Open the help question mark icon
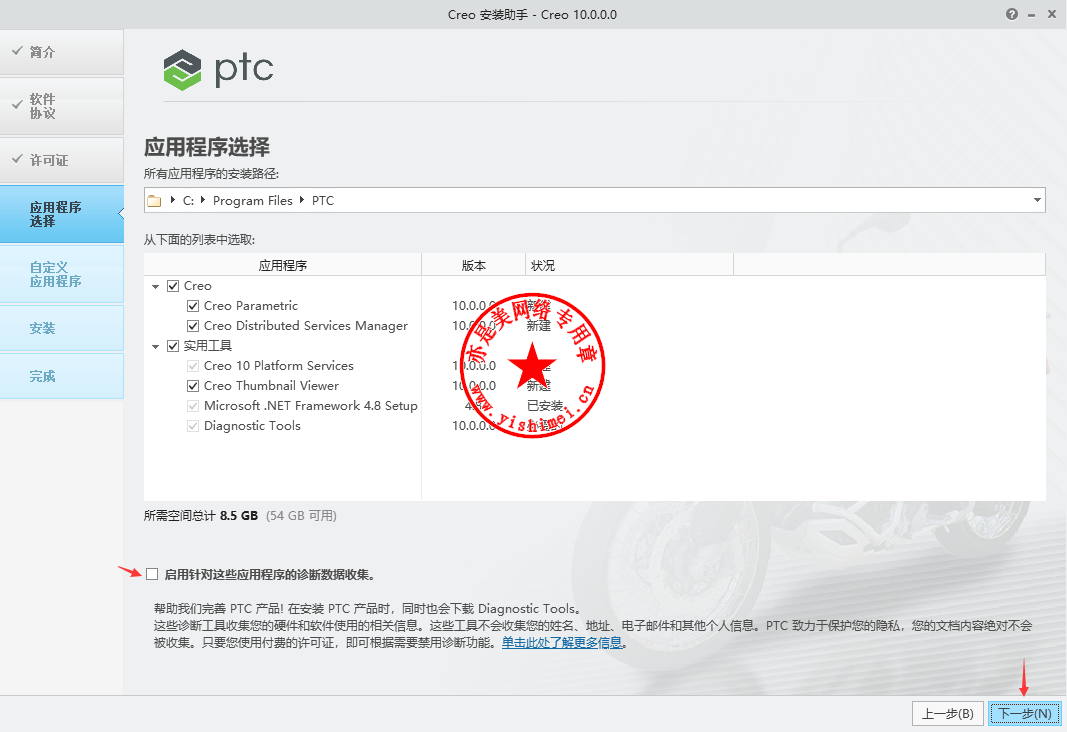Image resolution: width=1067 pixels, height=732 pixels. (1012, 14)
